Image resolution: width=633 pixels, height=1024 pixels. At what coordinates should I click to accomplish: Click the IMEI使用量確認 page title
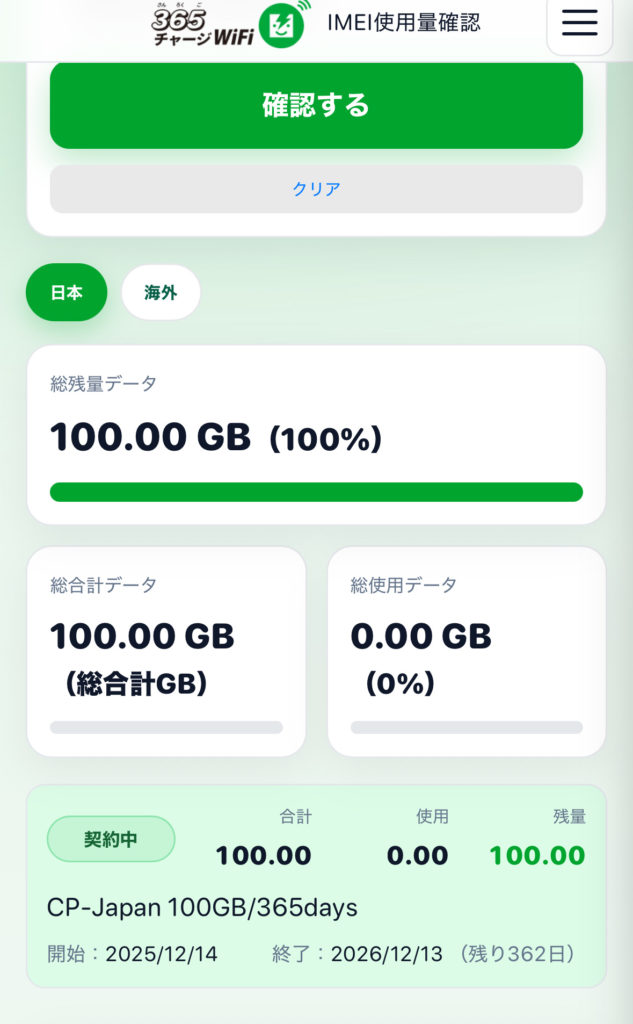point(404,22)
